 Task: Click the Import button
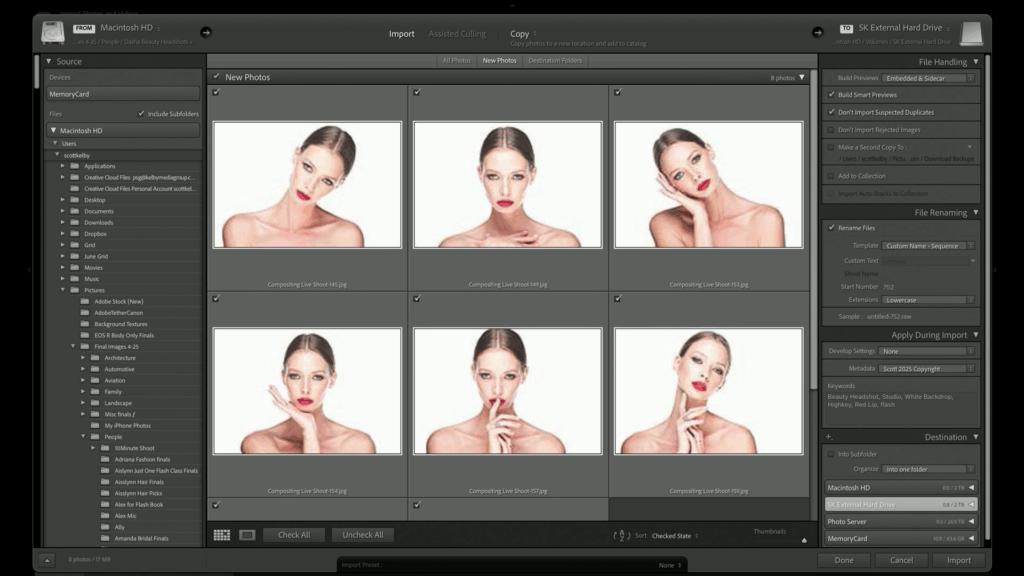point(958,560)
